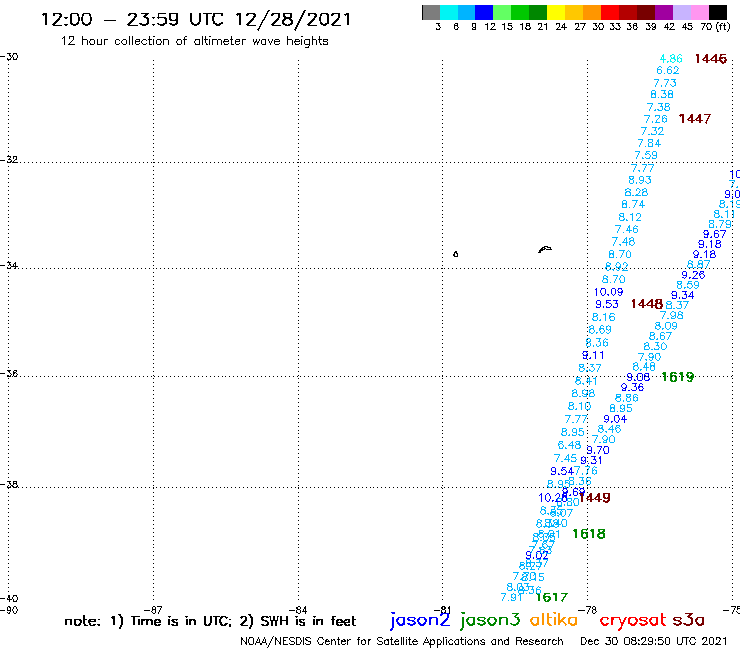Click the -87 longitude axis label
This screenshot has width=740, height=650.
153,610
